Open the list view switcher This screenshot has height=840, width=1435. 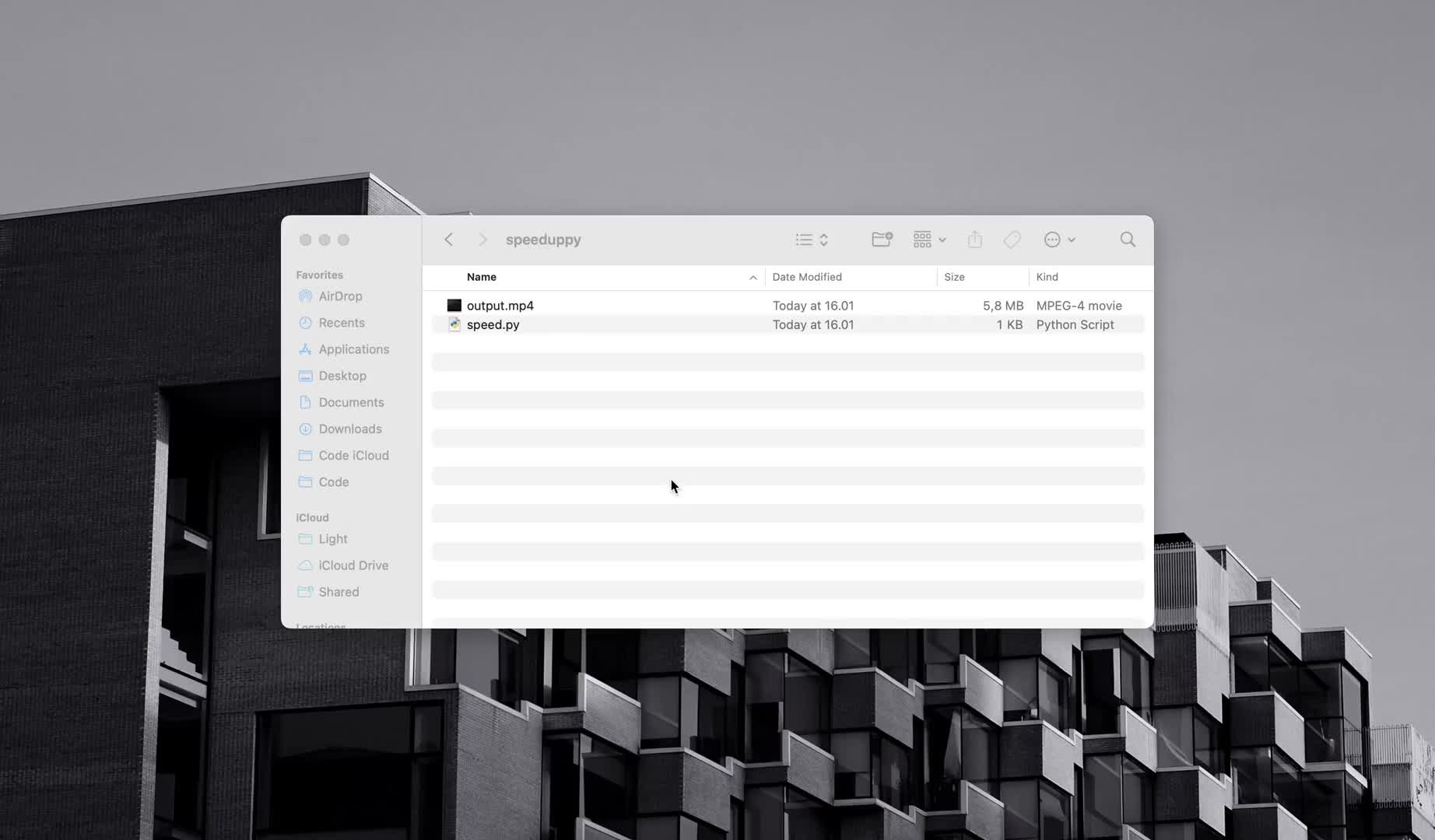[812, 240]
